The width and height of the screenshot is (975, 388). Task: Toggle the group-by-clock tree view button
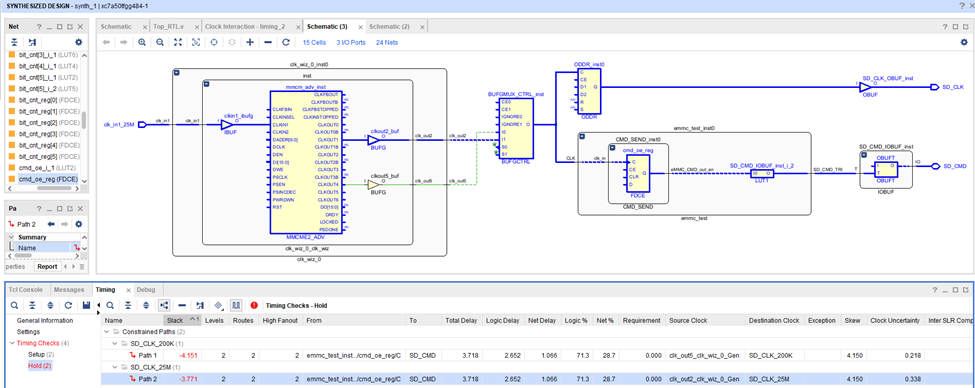[164, 305]
